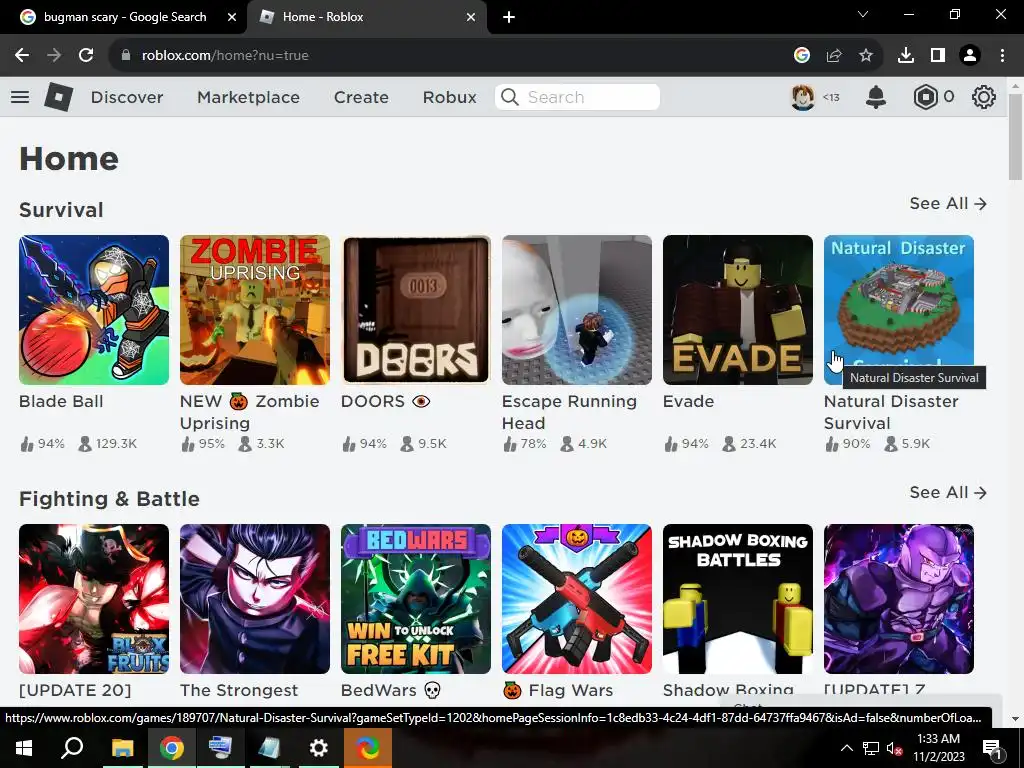See All Fighting & Battle games

pos(948,492)
